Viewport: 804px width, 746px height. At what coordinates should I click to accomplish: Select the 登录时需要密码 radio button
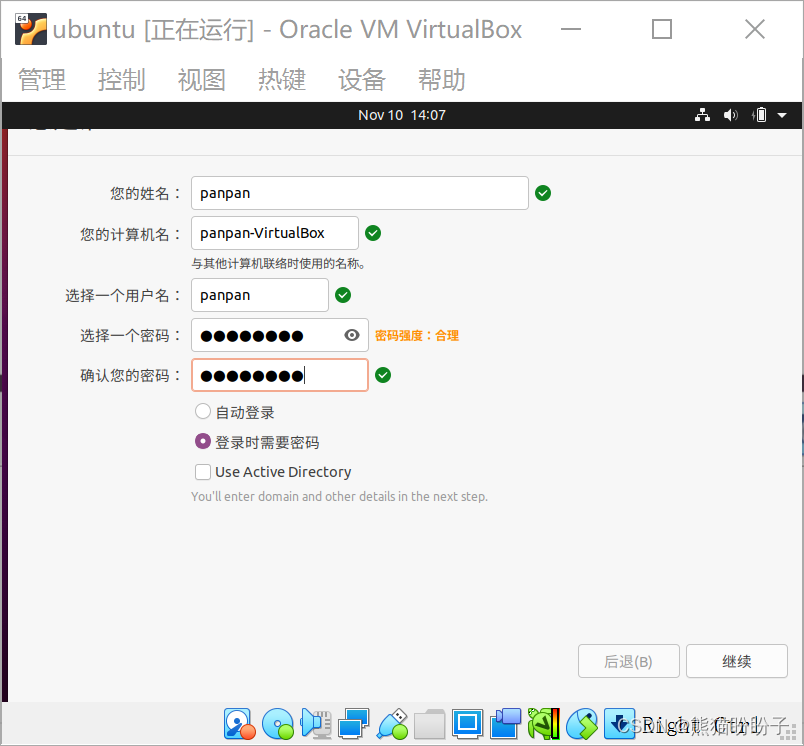[203, 441]
